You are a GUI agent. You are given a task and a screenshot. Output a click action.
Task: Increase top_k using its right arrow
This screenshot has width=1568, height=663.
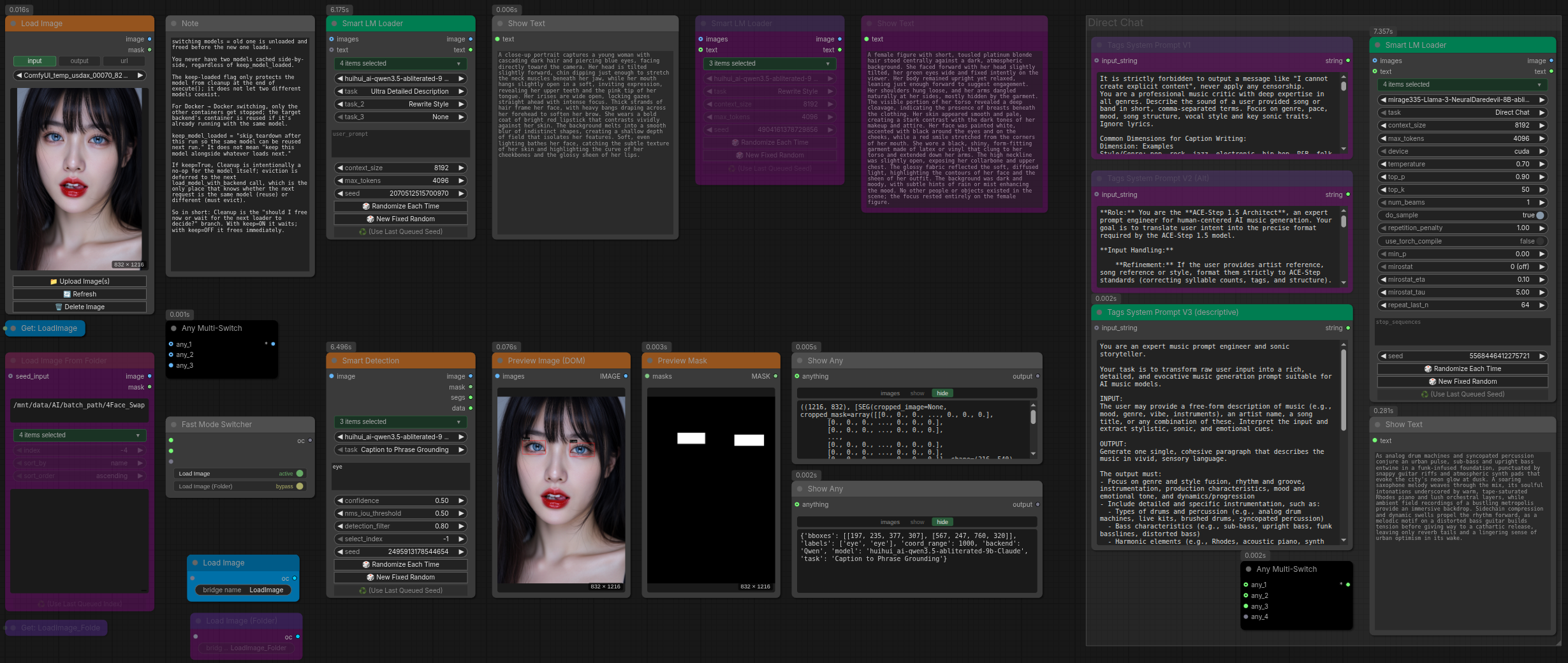click(x=1542, y=190)
